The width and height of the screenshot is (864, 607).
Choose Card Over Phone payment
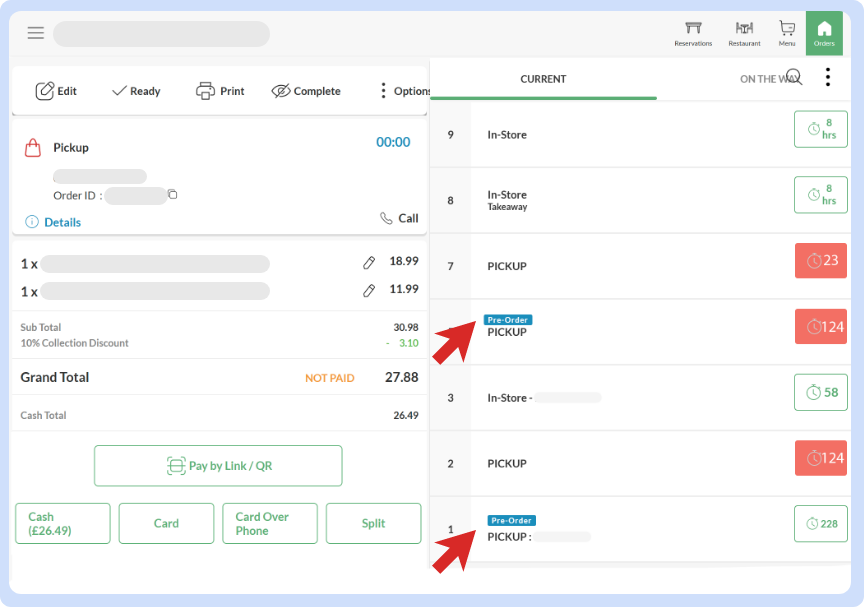click(x=269, y=523)
